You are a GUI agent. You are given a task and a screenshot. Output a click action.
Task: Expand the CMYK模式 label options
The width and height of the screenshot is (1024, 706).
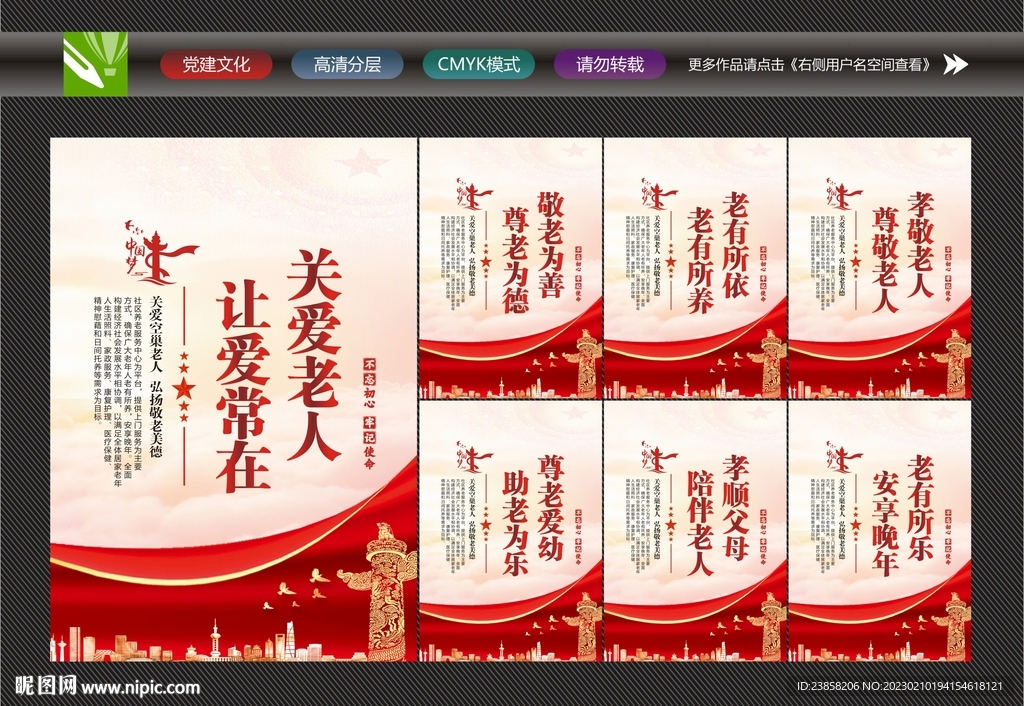click(x=479, y=64)
